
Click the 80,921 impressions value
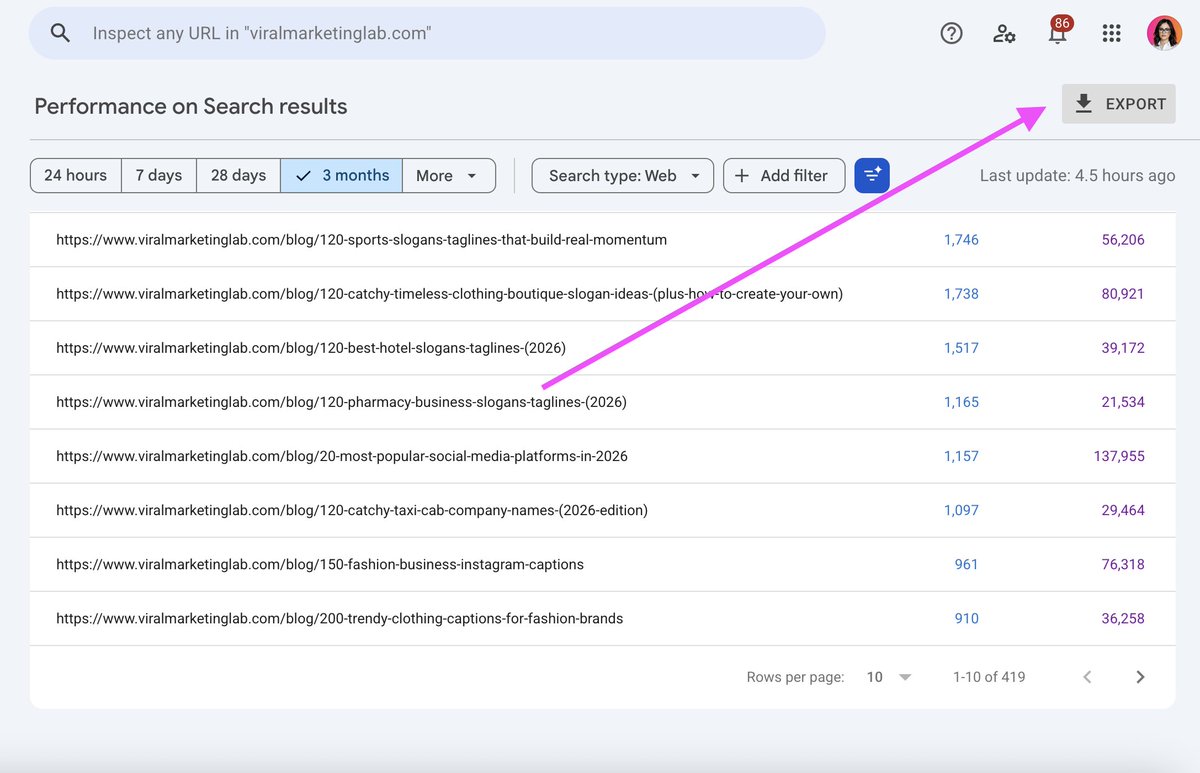(1123, 294)
